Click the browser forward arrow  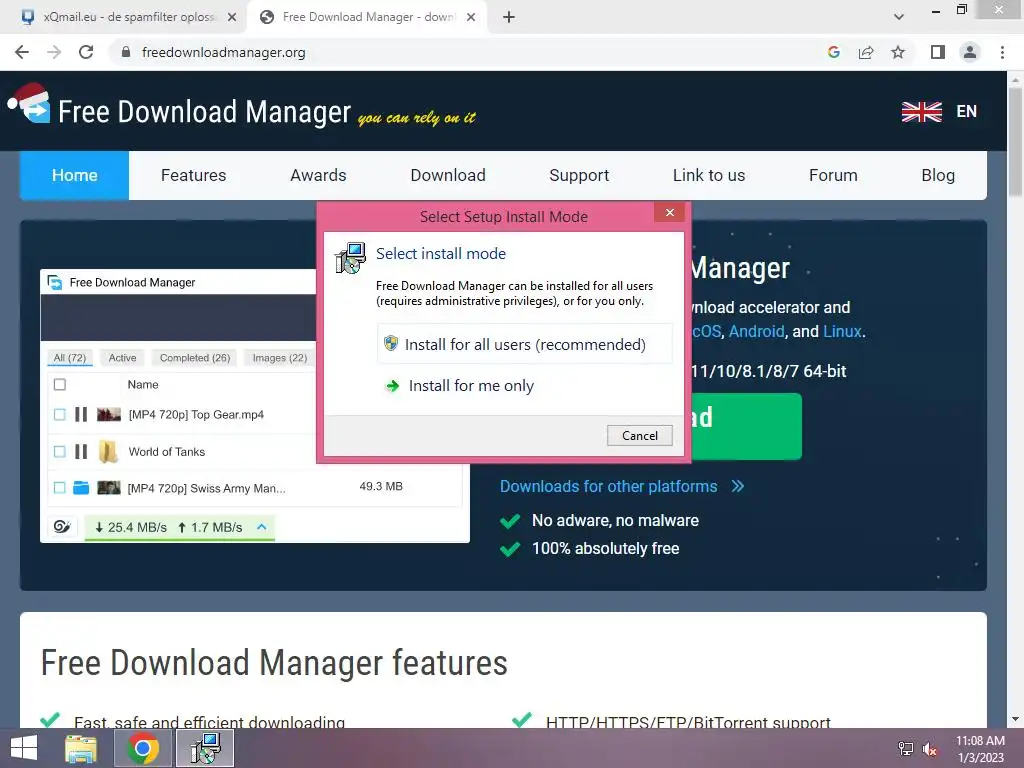click(54, 52)
